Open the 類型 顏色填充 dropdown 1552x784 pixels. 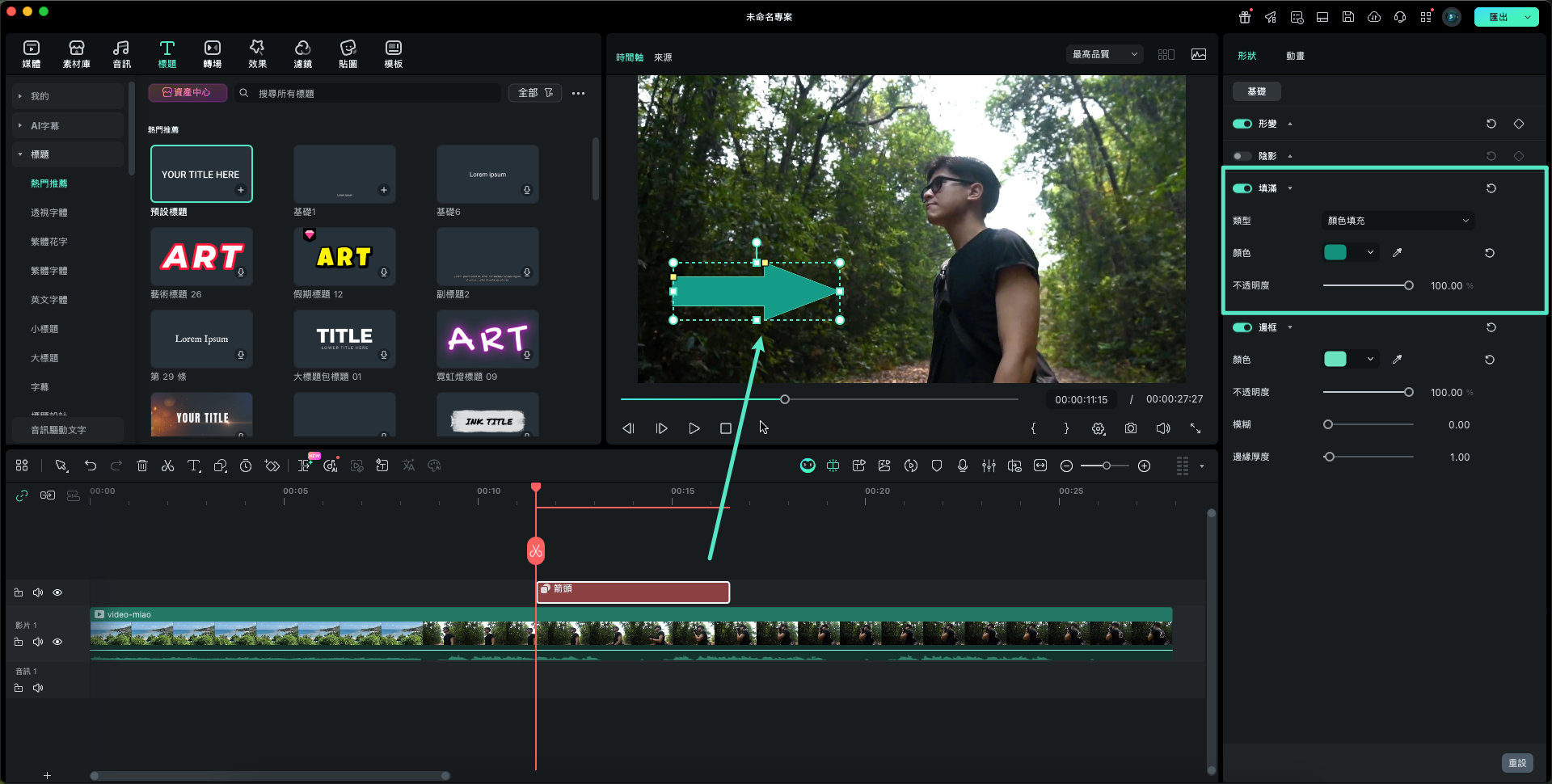coord(1398,221)
